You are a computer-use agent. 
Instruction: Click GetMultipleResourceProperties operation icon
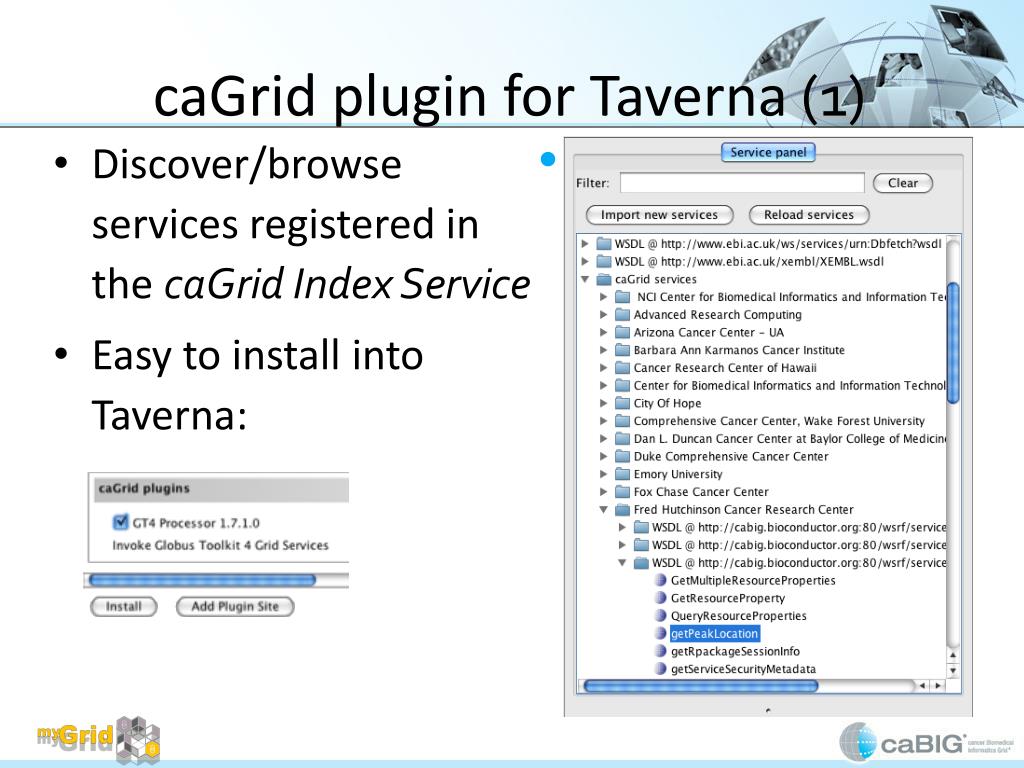point(660,580)
